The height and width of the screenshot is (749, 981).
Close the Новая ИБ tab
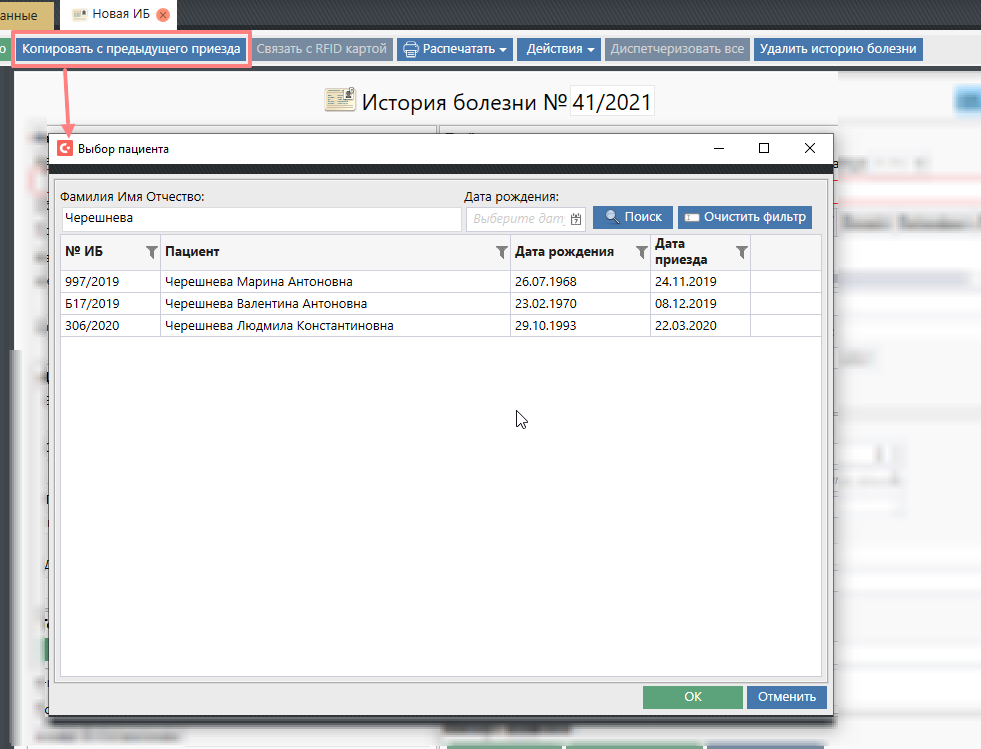pyautogui.click(x=163, y=15)
